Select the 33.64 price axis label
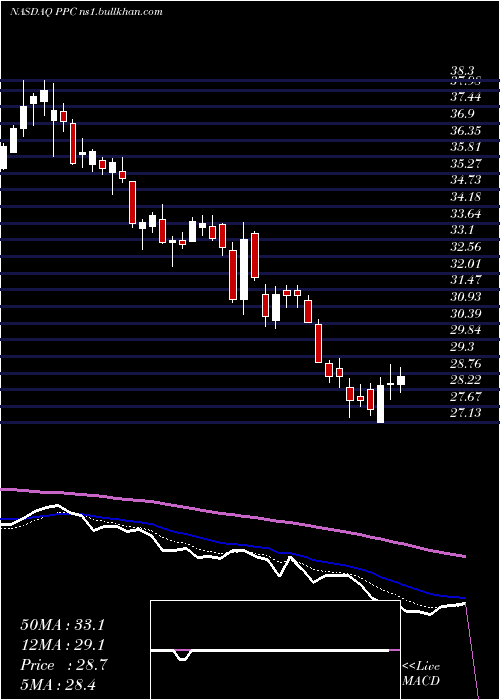500x700 pixels. [x=465, y=214]
